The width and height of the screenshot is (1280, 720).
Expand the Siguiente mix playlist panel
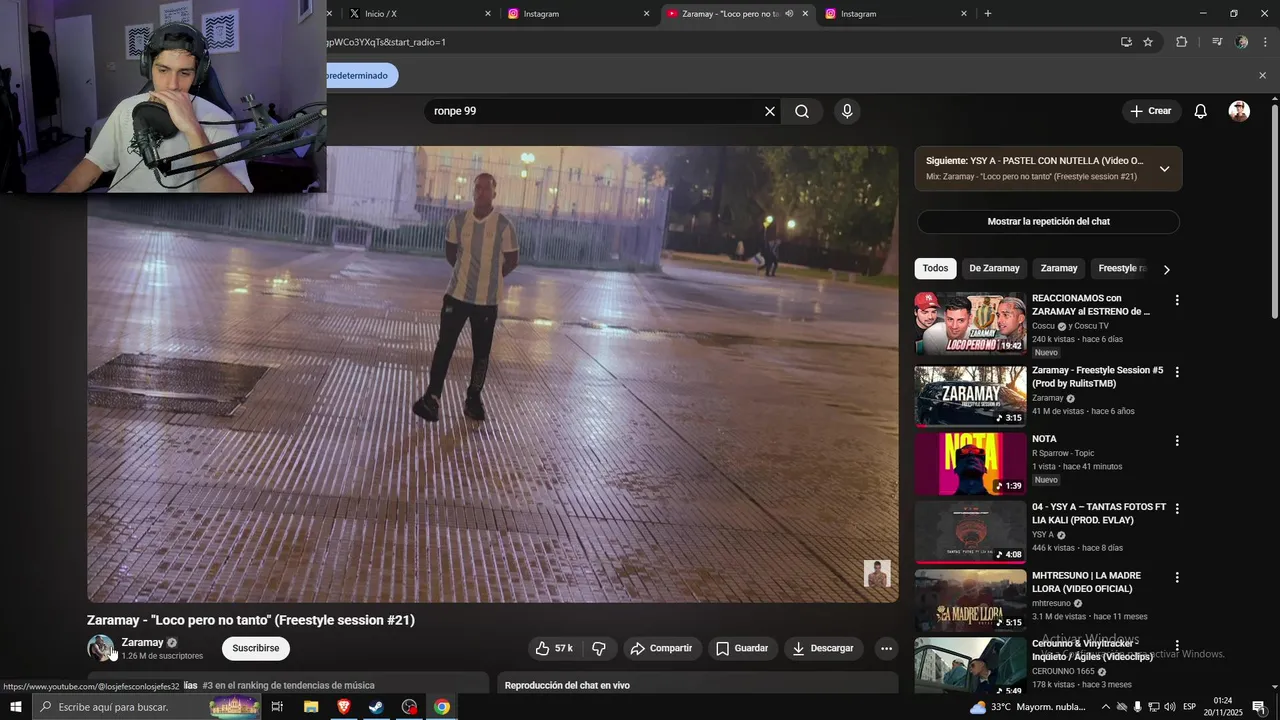1164,169
